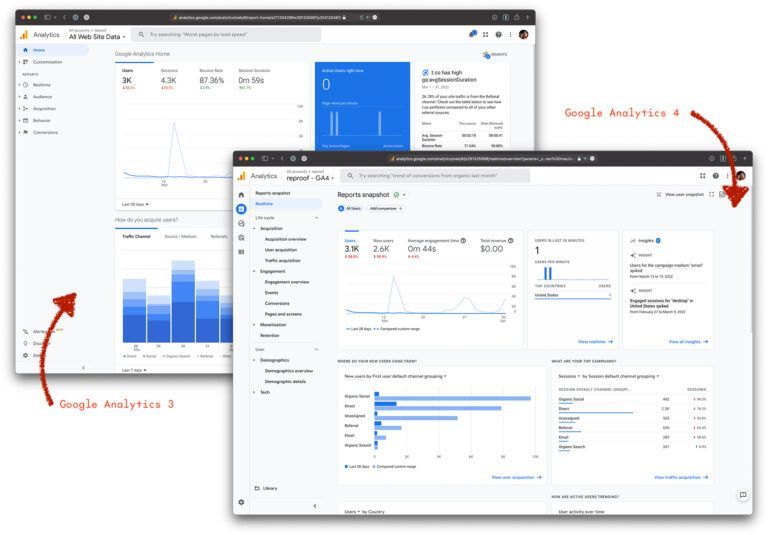Switch to Source / Medium tab in GA3
The image size is (768, 535).
(x=180, y=237)
